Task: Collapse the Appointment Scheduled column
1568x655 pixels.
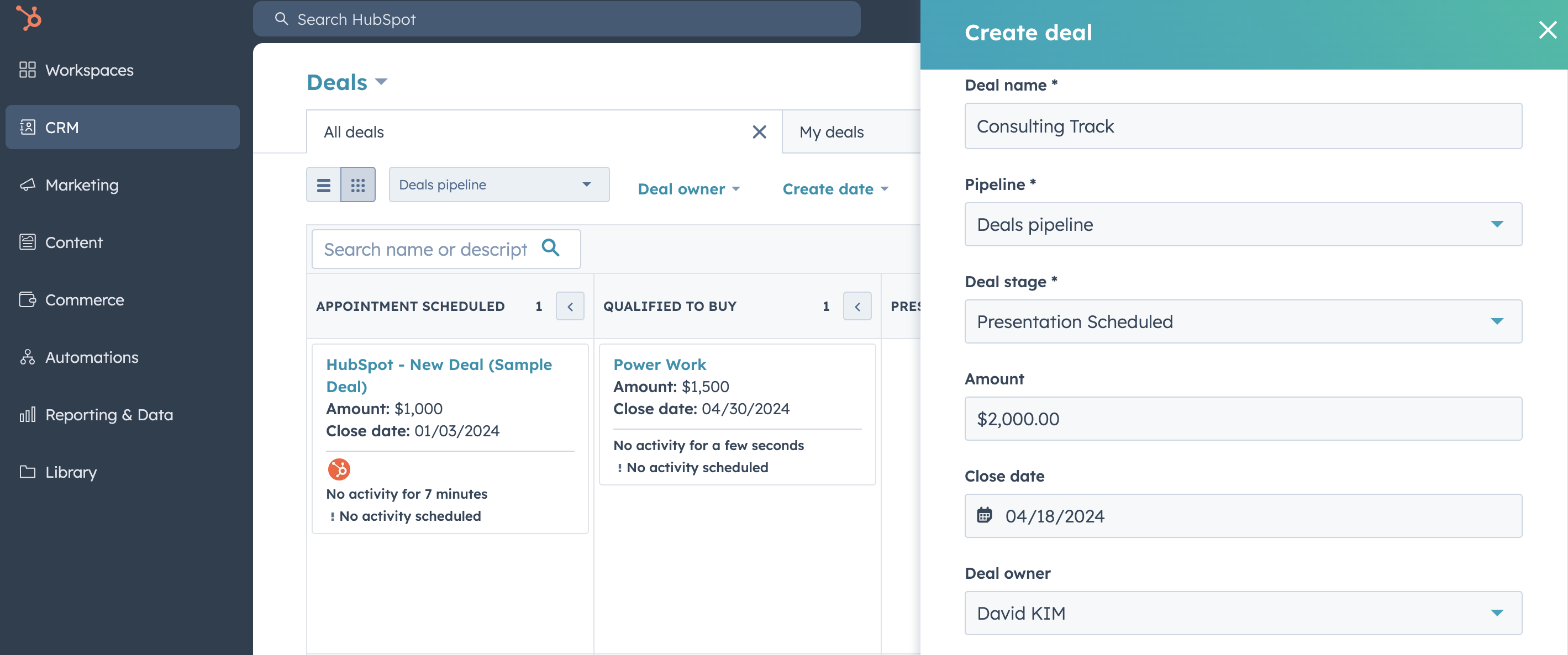Action: (570, 307)
